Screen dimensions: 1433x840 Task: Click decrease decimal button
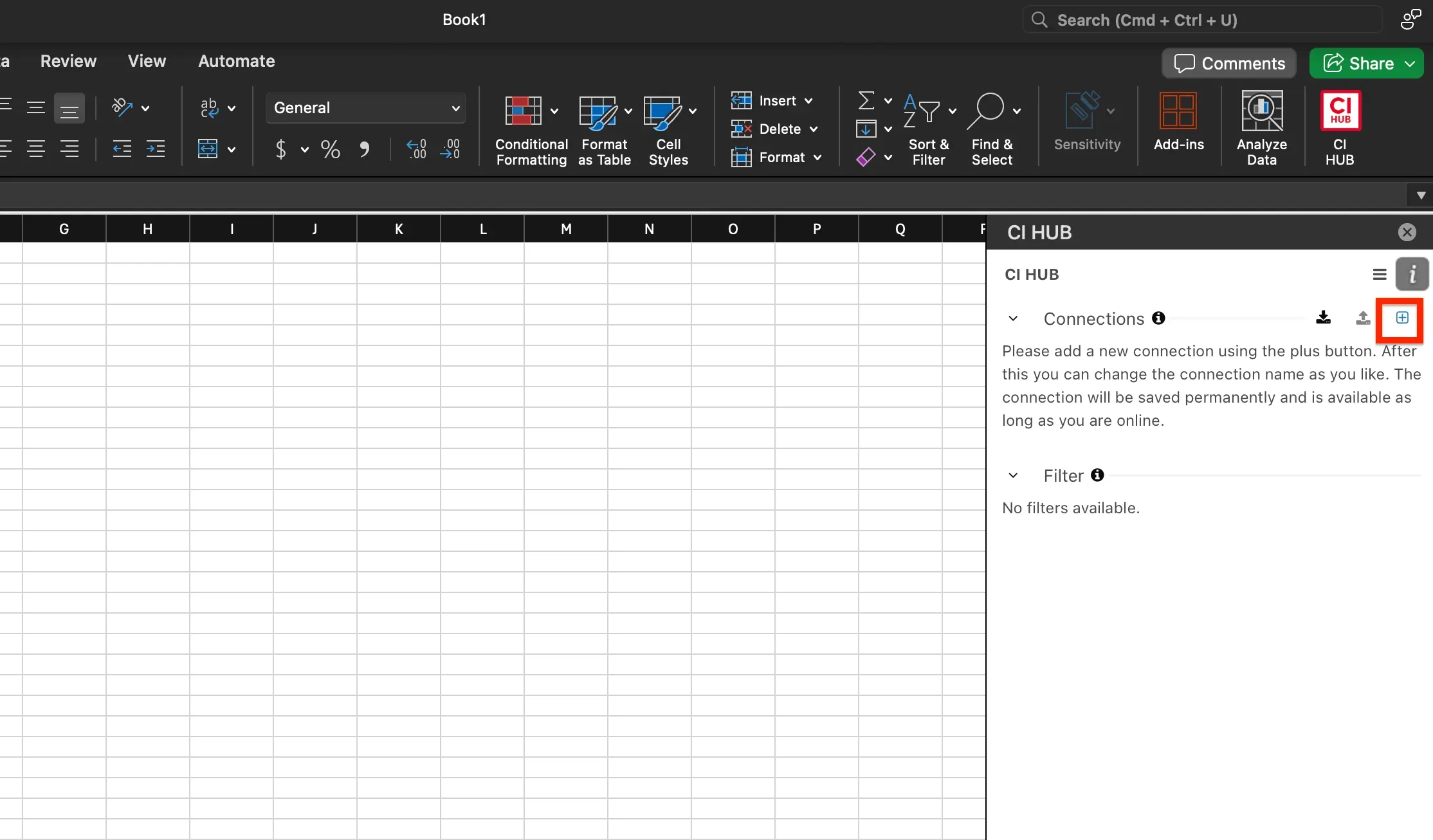[x=450, y=149]
